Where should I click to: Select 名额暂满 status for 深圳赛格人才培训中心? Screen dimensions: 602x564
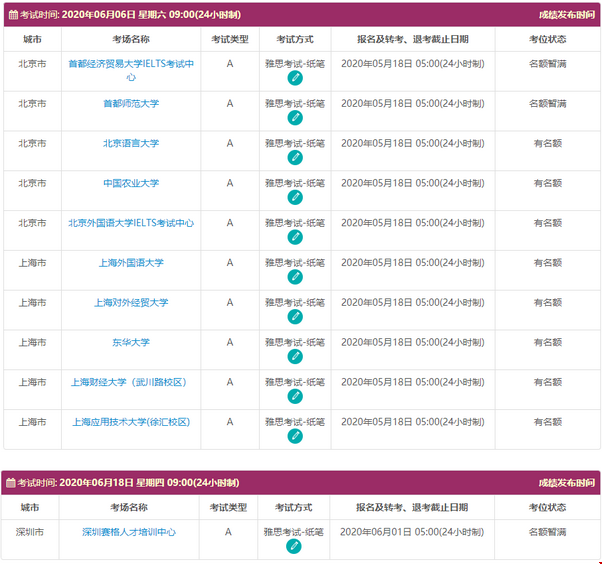[x=547, y=532]
